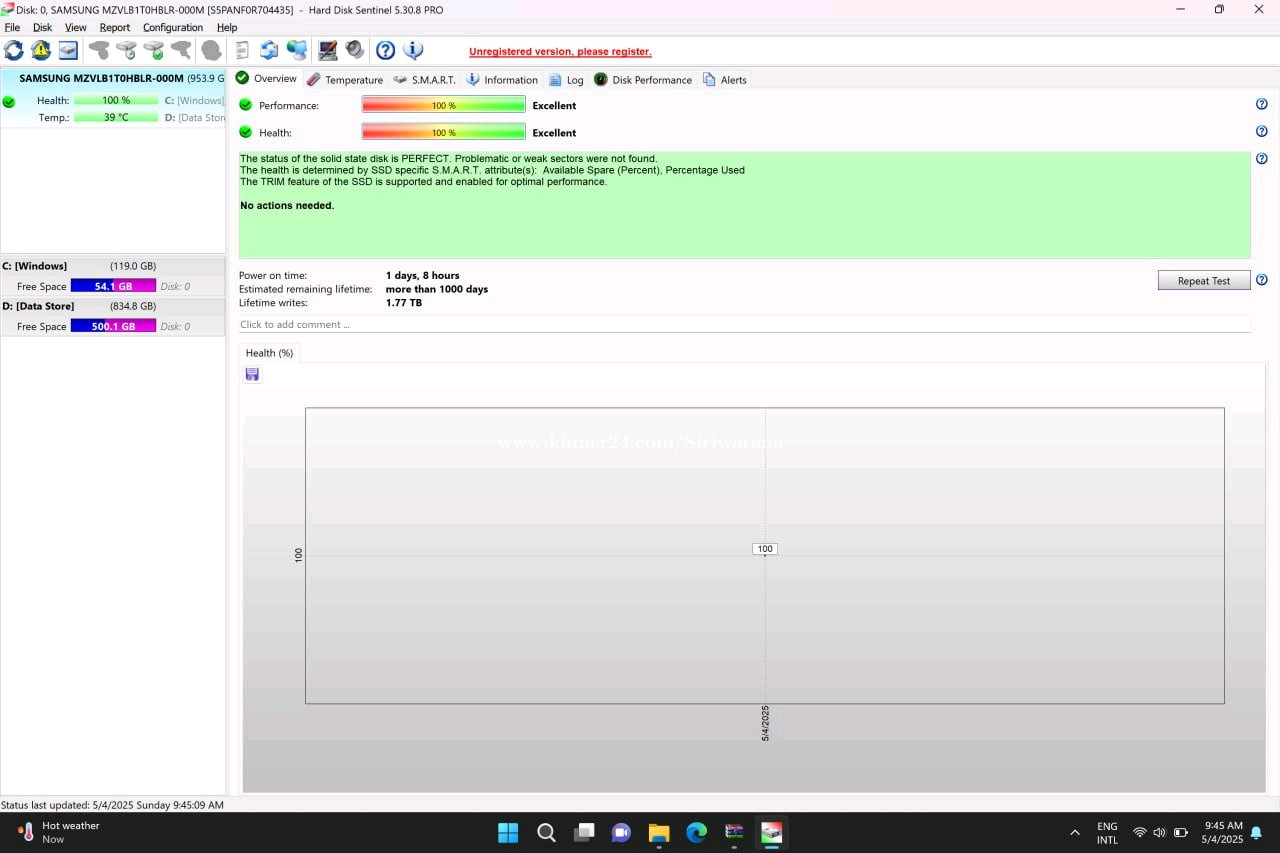Open help for the Performance row

[1262, 104]
